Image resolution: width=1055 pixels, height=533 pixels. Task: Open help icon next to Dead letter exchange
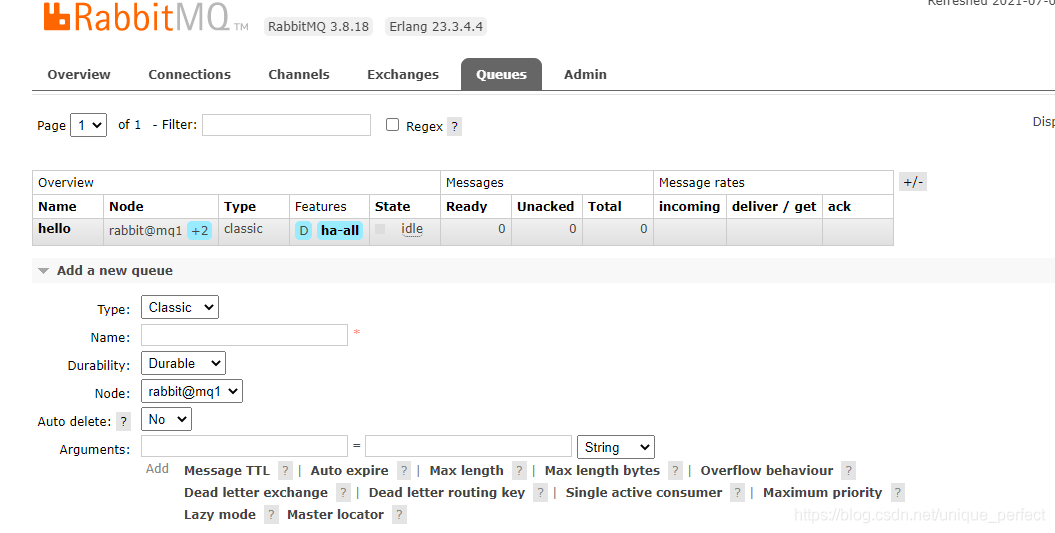pyautogui.click(x=343, y=493)
